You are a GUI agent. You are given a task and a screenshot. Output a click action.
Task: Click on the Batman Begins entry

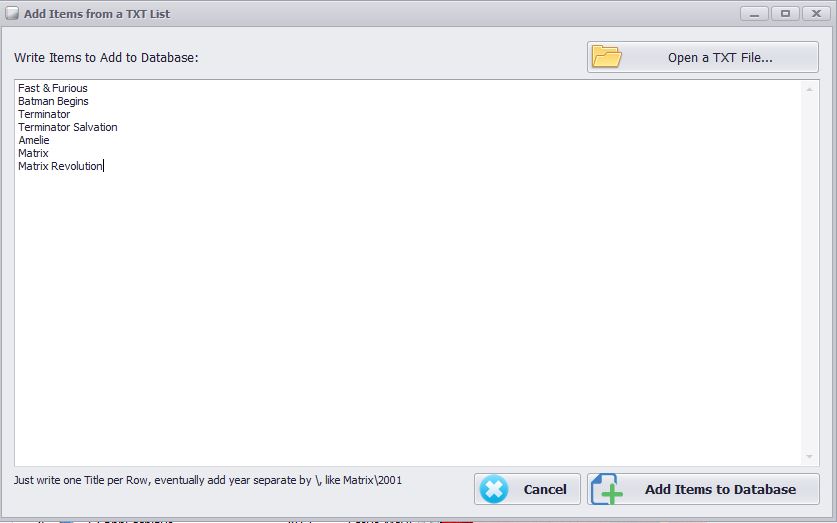[x=53, y=101]
